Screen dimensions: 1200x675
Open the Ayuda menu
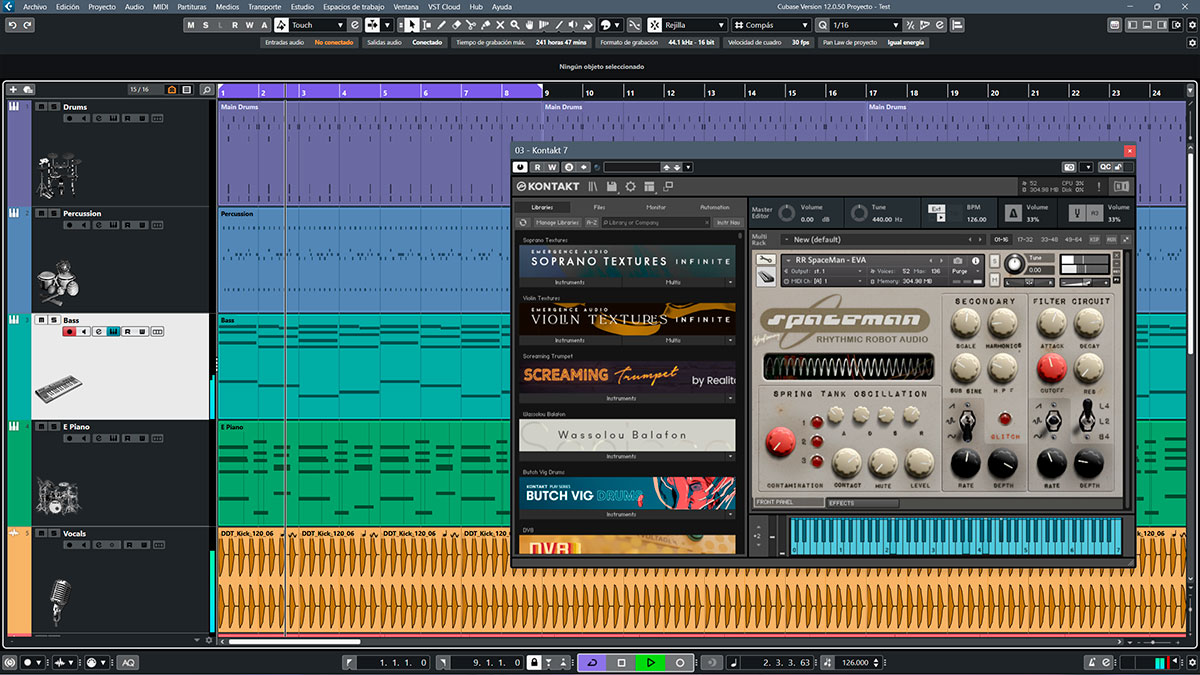click(501, 7)
